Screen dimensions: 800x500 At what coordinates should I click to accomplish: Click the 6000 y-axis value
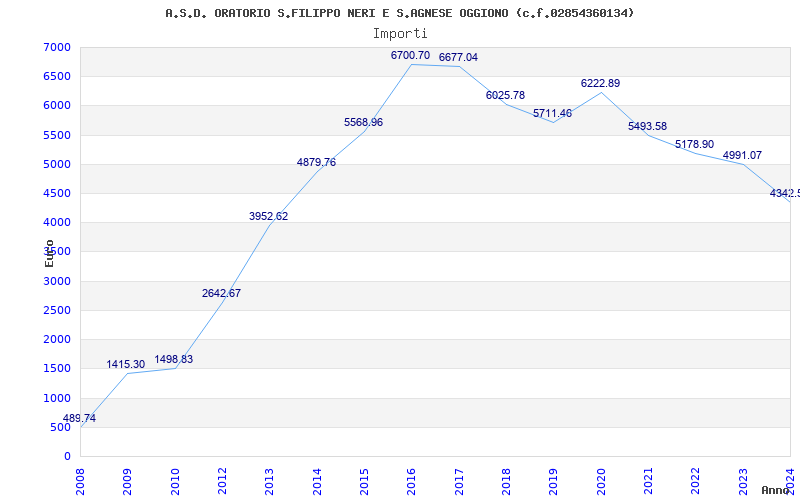(57, 106)
